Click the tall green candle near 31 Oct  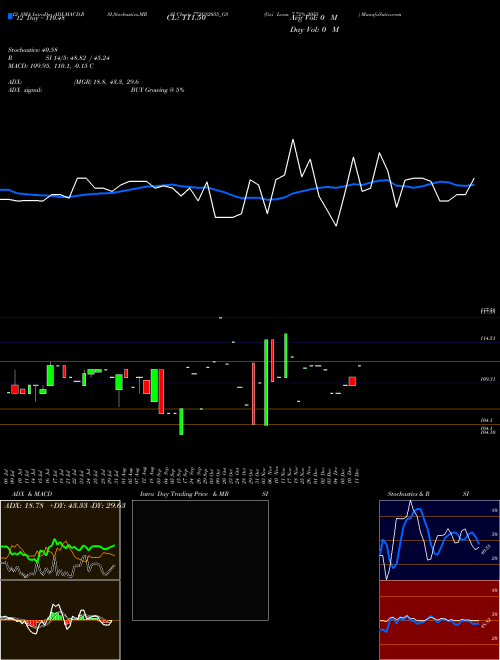point(266,382)
